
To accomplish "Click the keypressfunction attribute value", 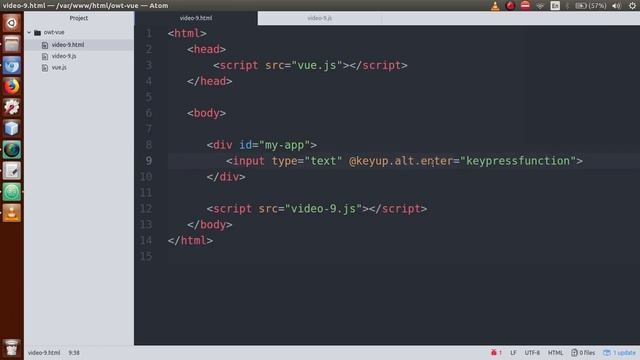I will coord(518,161).
